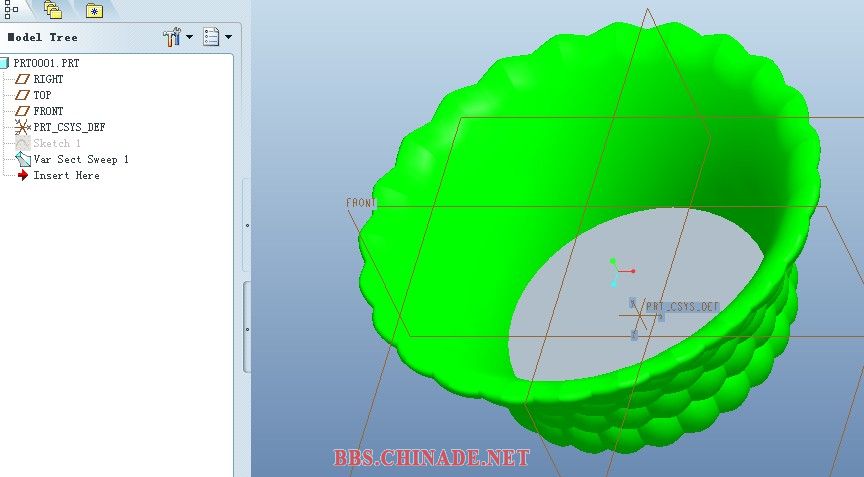The image size is (864, 477).
Task: Open the Favorites tab with star folder
Action: 94,11
